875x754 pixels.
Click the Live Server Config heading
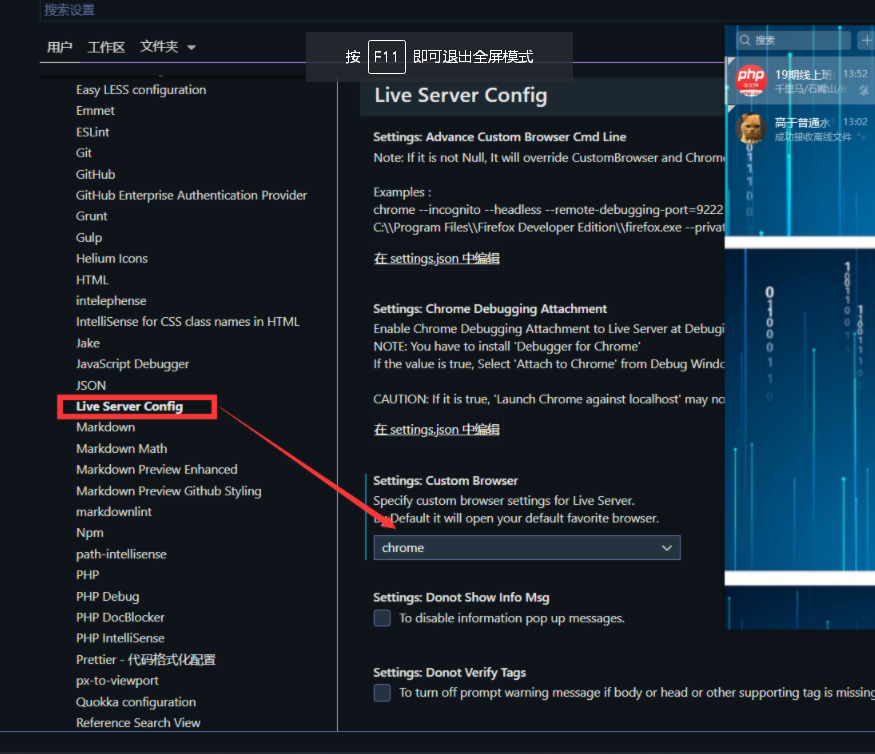461,95
